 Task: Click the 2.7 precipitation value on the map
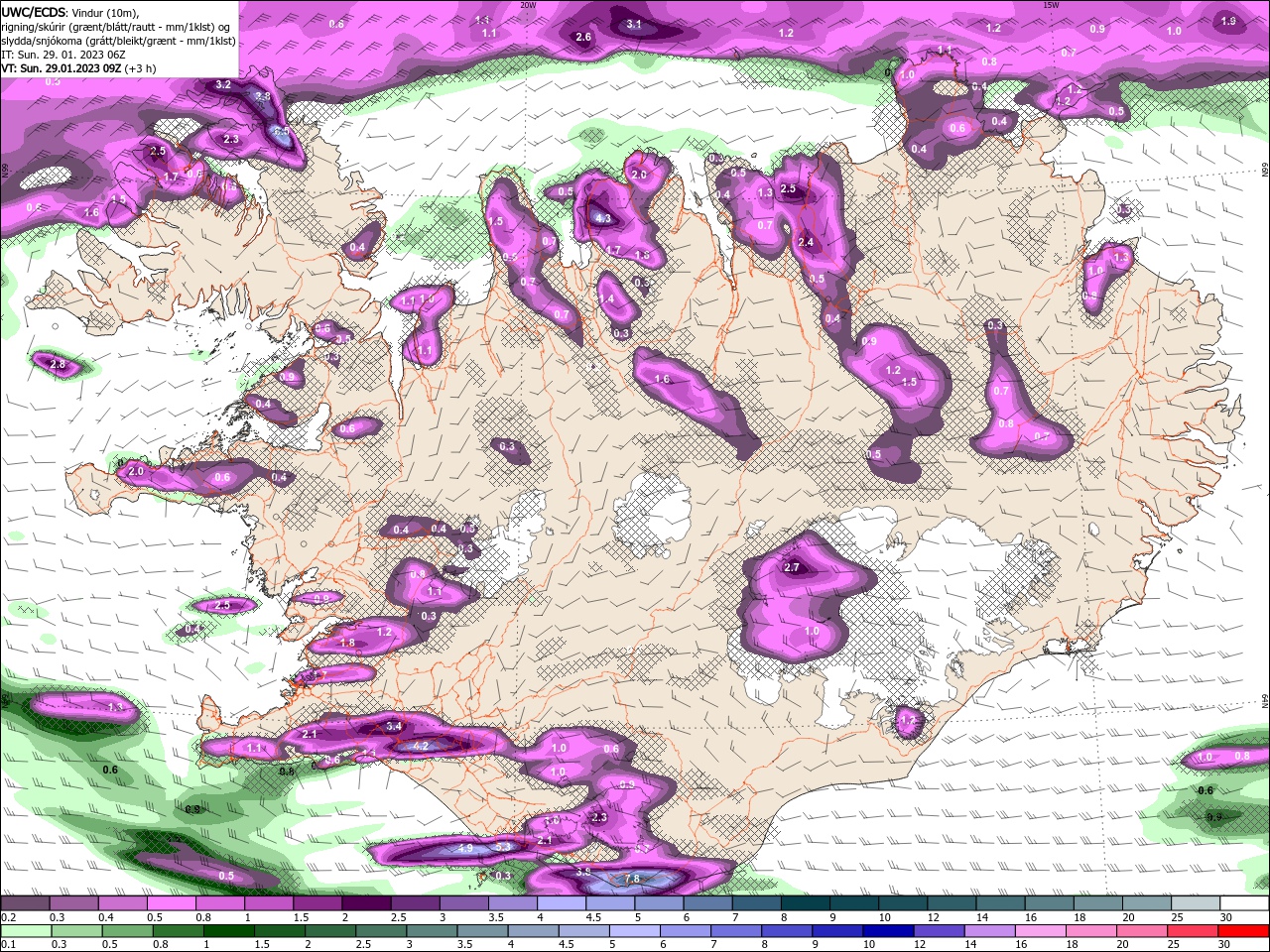click(792, 568)
